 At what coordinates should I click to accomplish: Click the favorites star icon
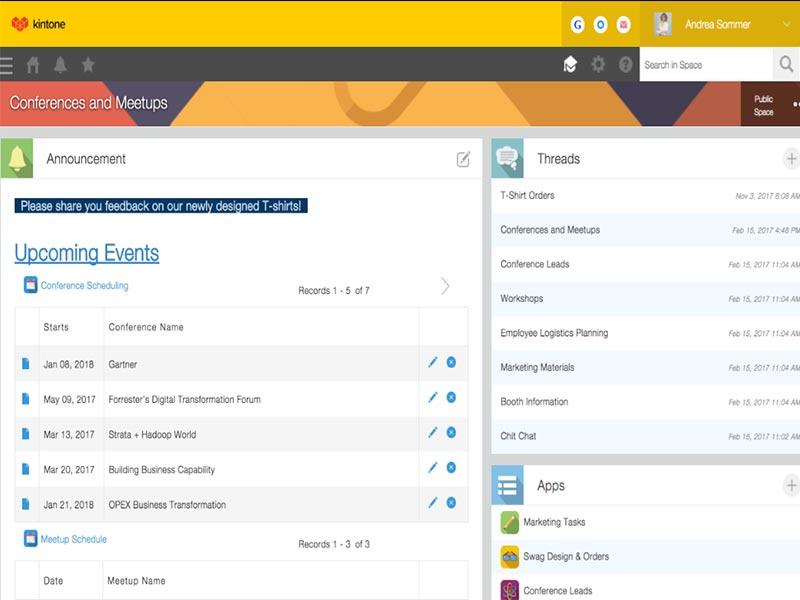coord(90,64)
